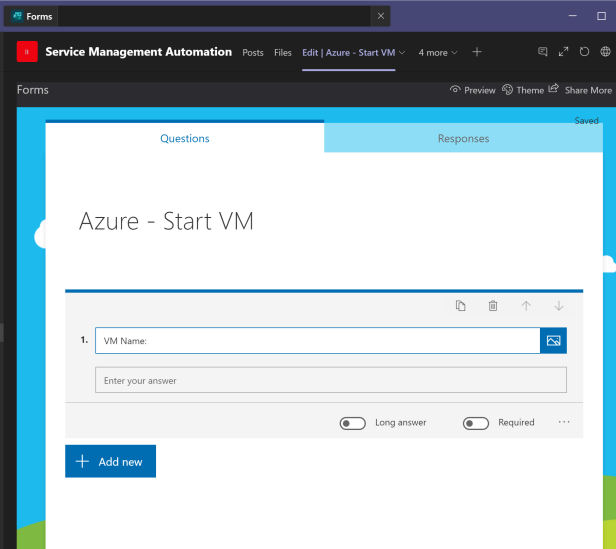This screenshot has width=616, height=549.
Task: Open more question options with the ellipsis
Action: pyautogui.click(x=564, y=422)
